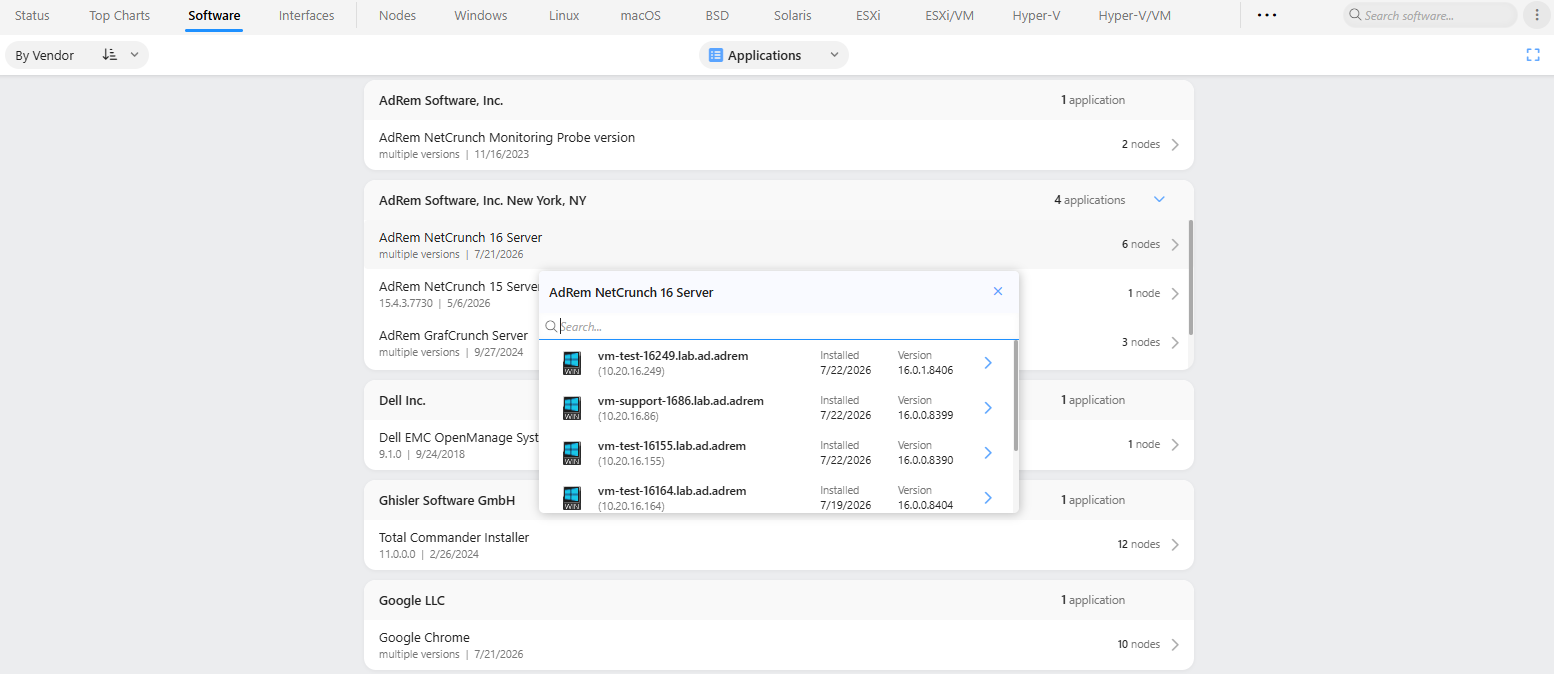Focus the popup Search field

tap(778, 326)
